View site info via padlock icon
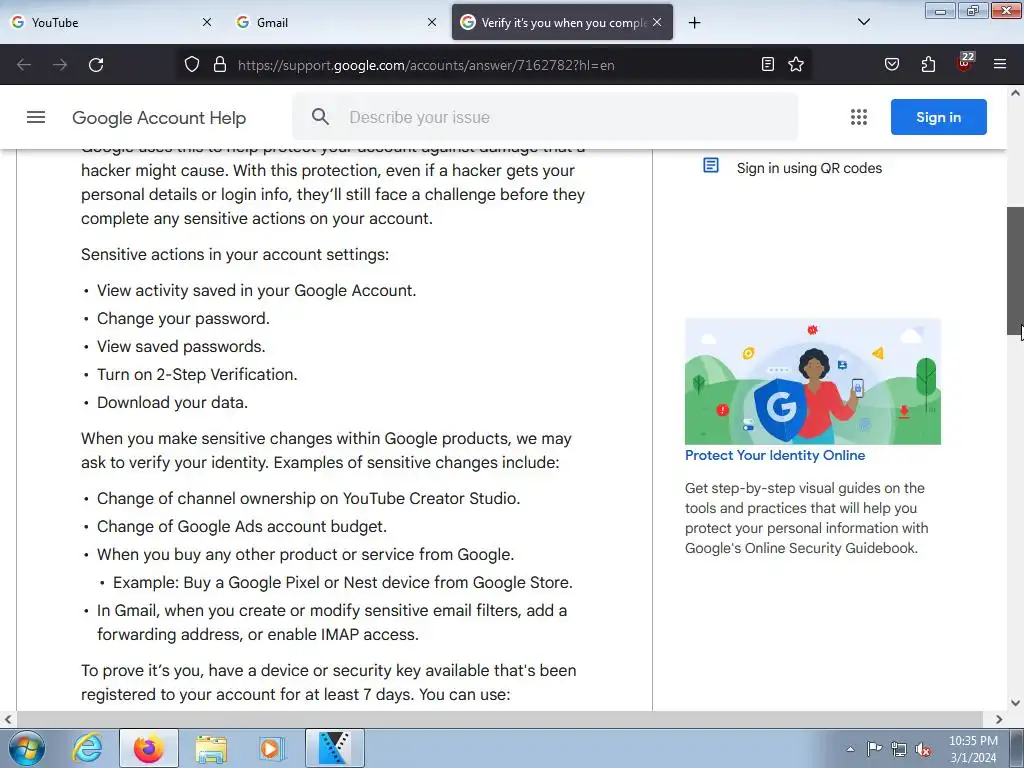Viewport: 1024px width, 768px height. pos(220,65)
